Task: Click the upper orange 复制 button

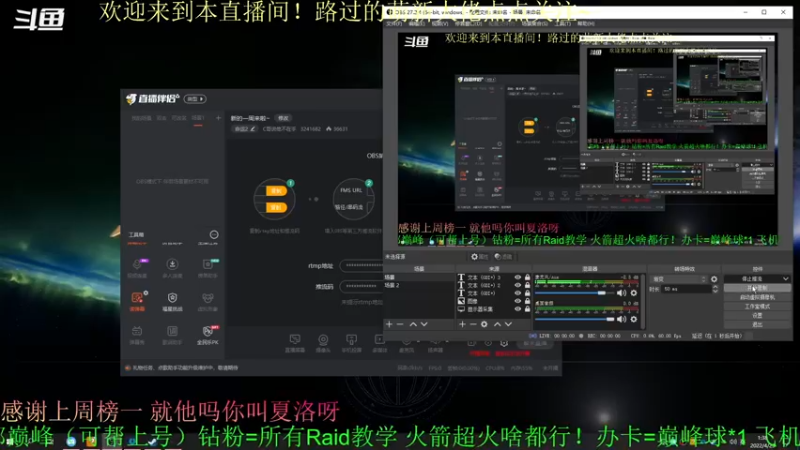Action: (x=276, y=191)
